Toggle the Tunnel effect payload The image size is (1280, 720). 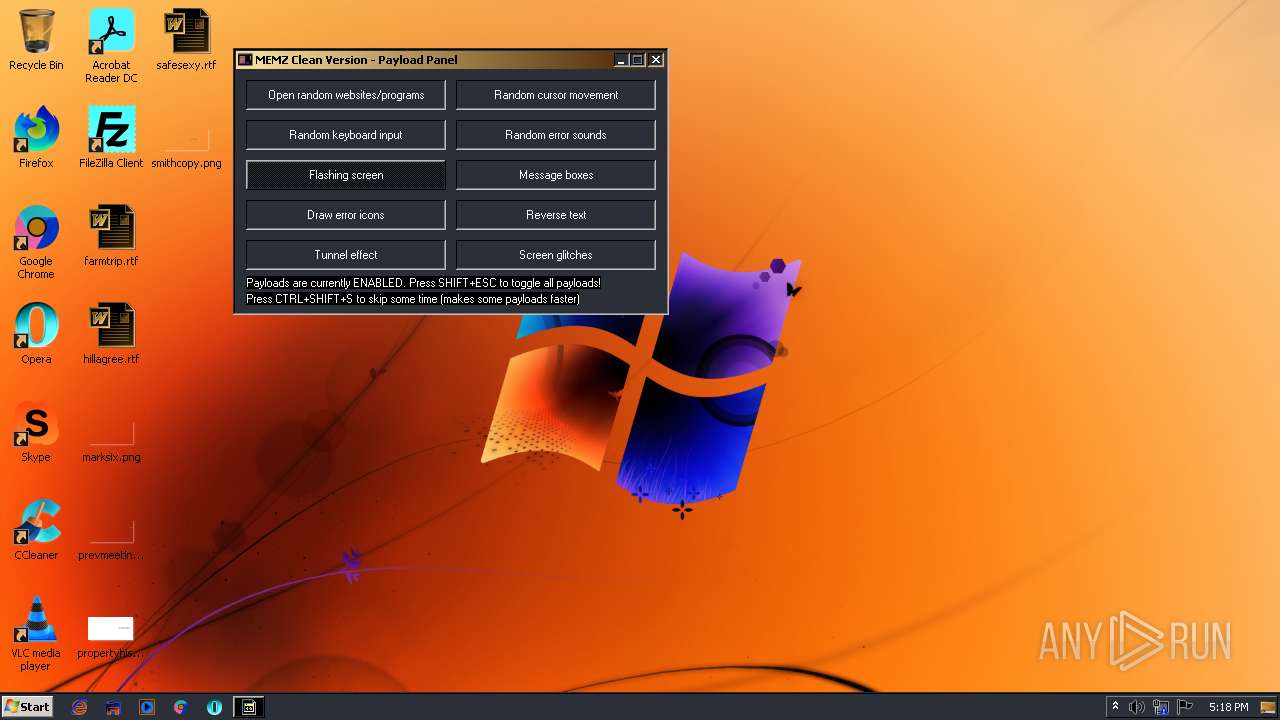point(346,255)
